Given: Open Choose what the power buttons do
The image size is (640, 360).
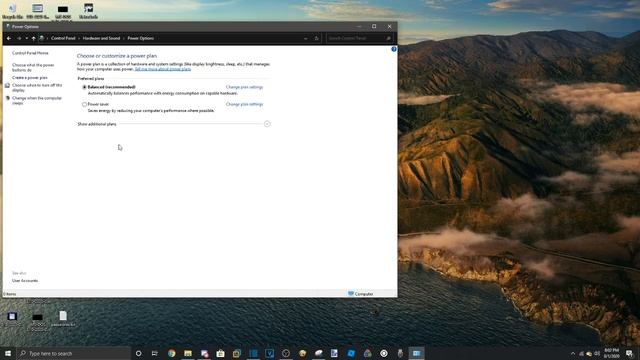Looking at the screenshot, I should (x=33, y=67).
